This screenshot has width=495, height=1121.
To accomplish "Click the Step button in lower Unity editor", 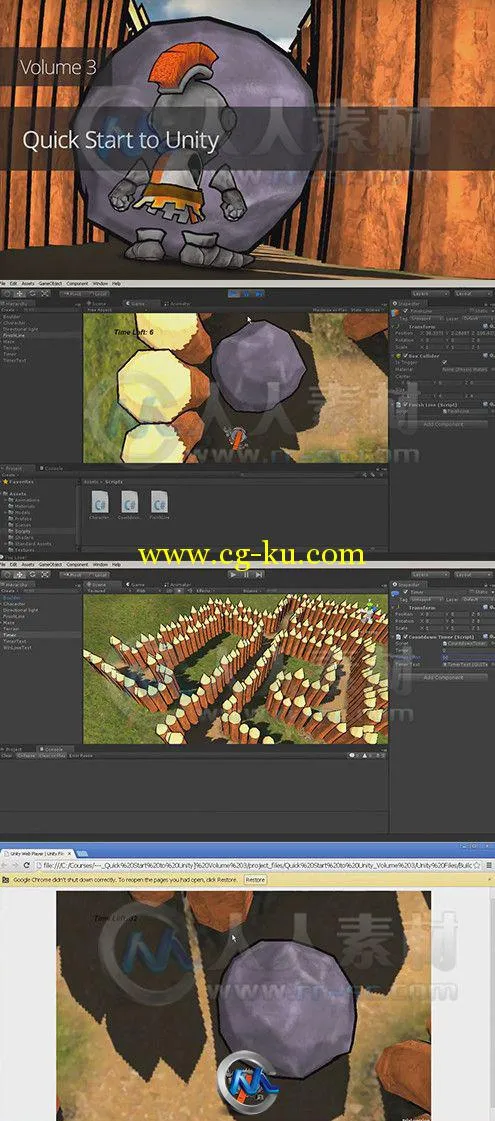I will pos(258,574).
